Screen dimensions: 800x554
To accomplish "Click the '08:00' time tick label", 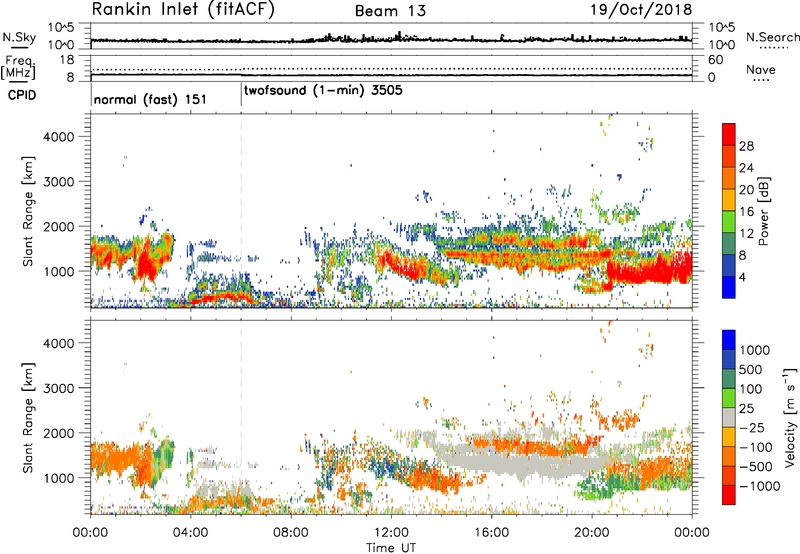I will pos(290,533).
